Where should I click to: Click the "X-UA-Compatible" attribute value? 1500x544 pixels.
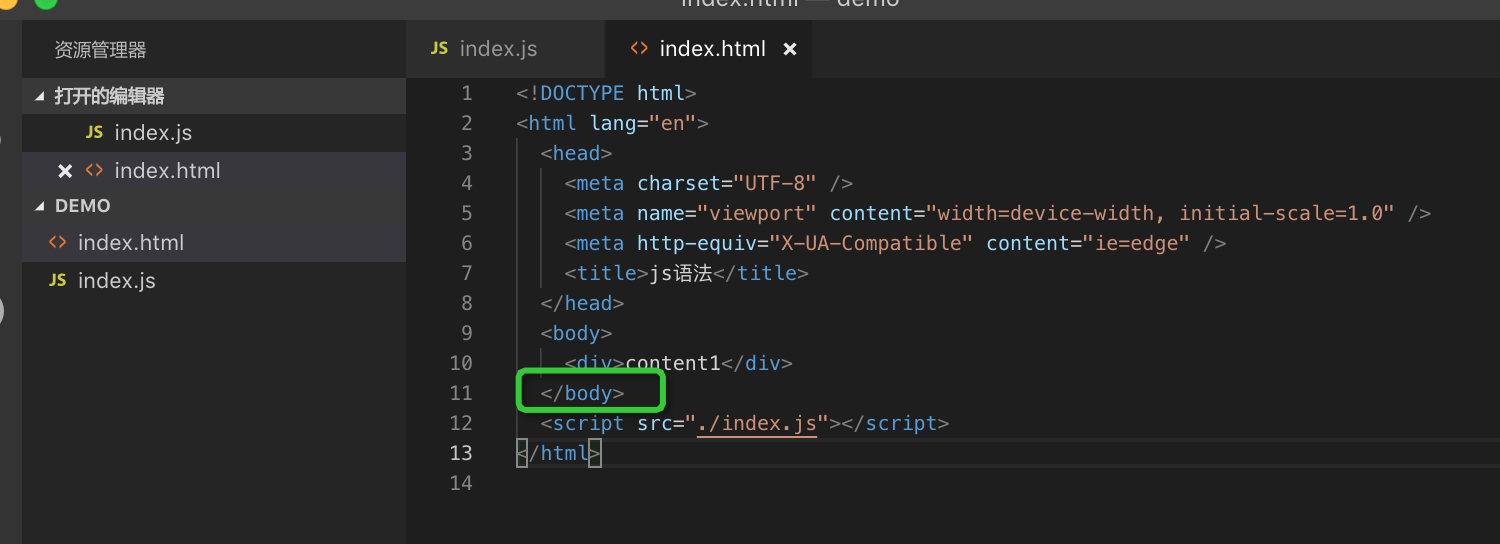[870, 243]
